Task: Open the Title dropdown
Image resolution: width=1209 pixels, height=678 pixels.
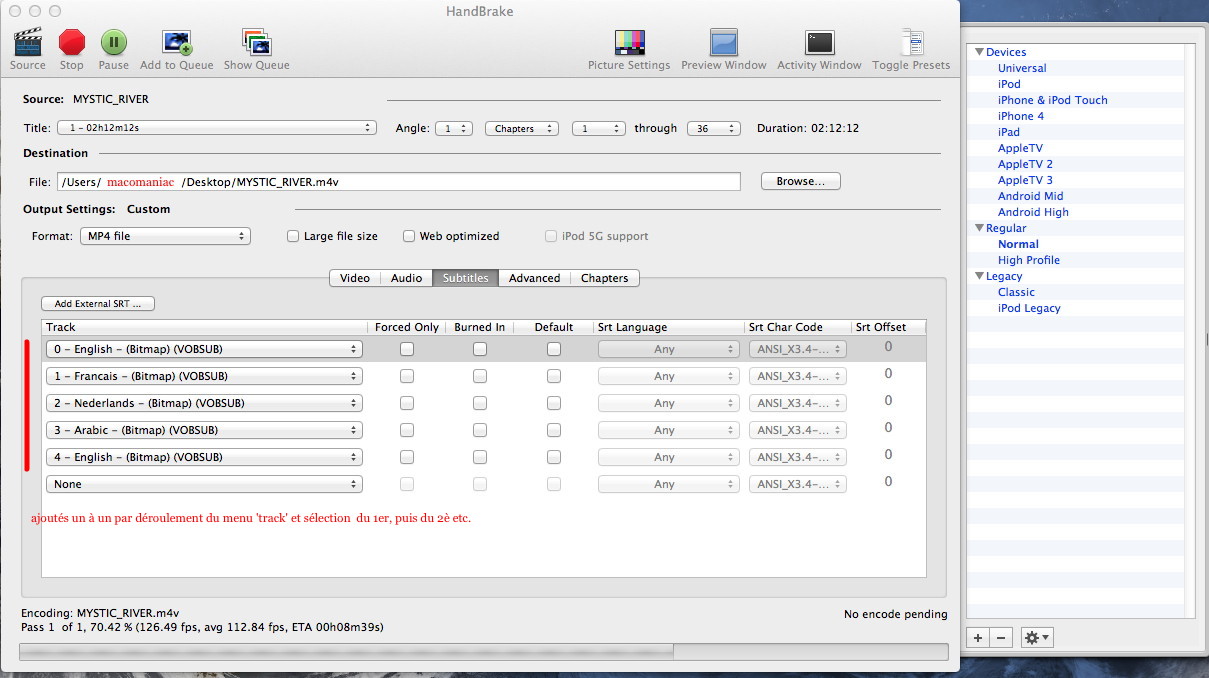Action: [x=216, y=128]
